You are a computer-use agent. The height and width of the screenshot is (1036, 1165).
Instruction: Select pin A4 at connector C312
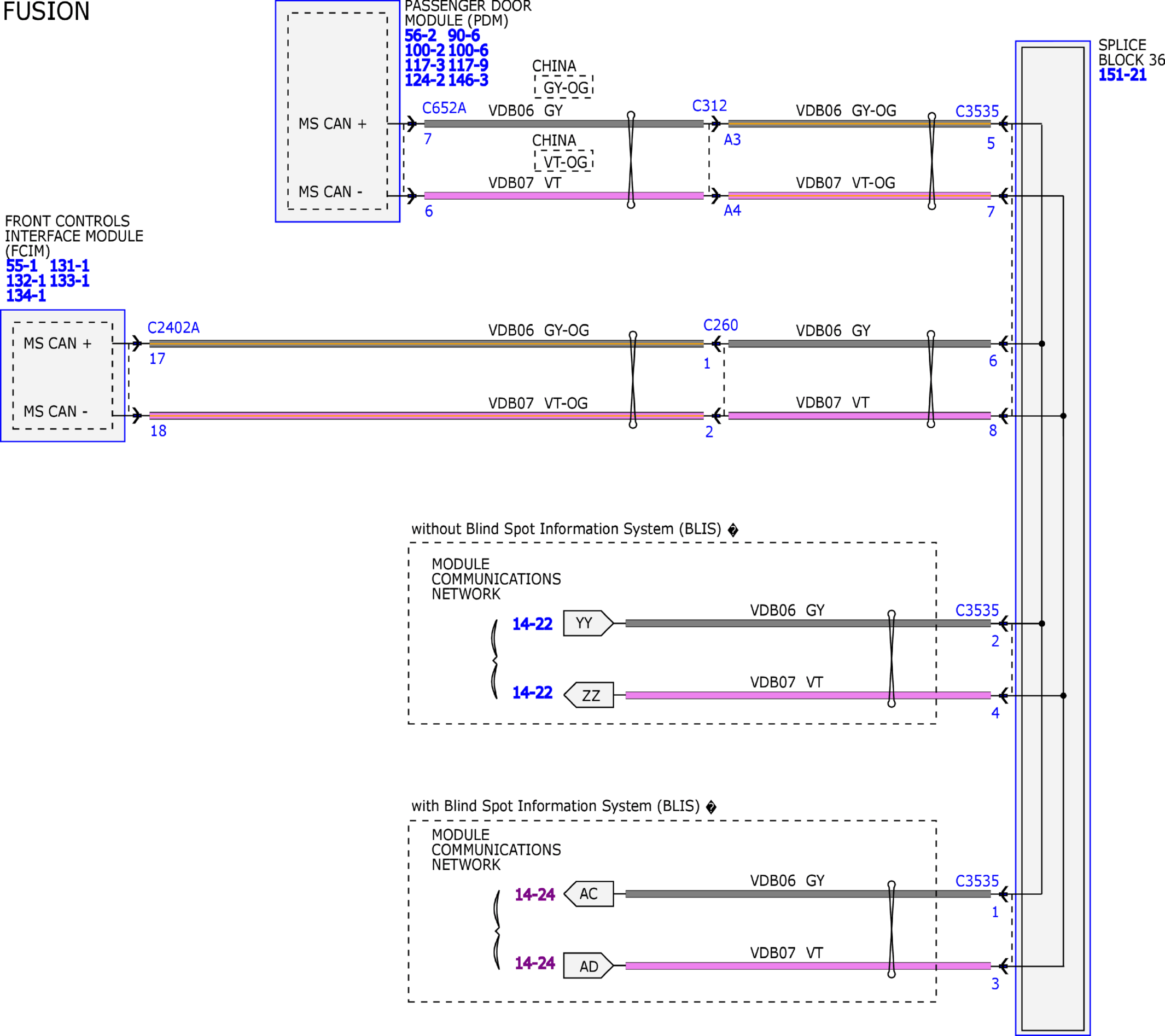[732, 211]
